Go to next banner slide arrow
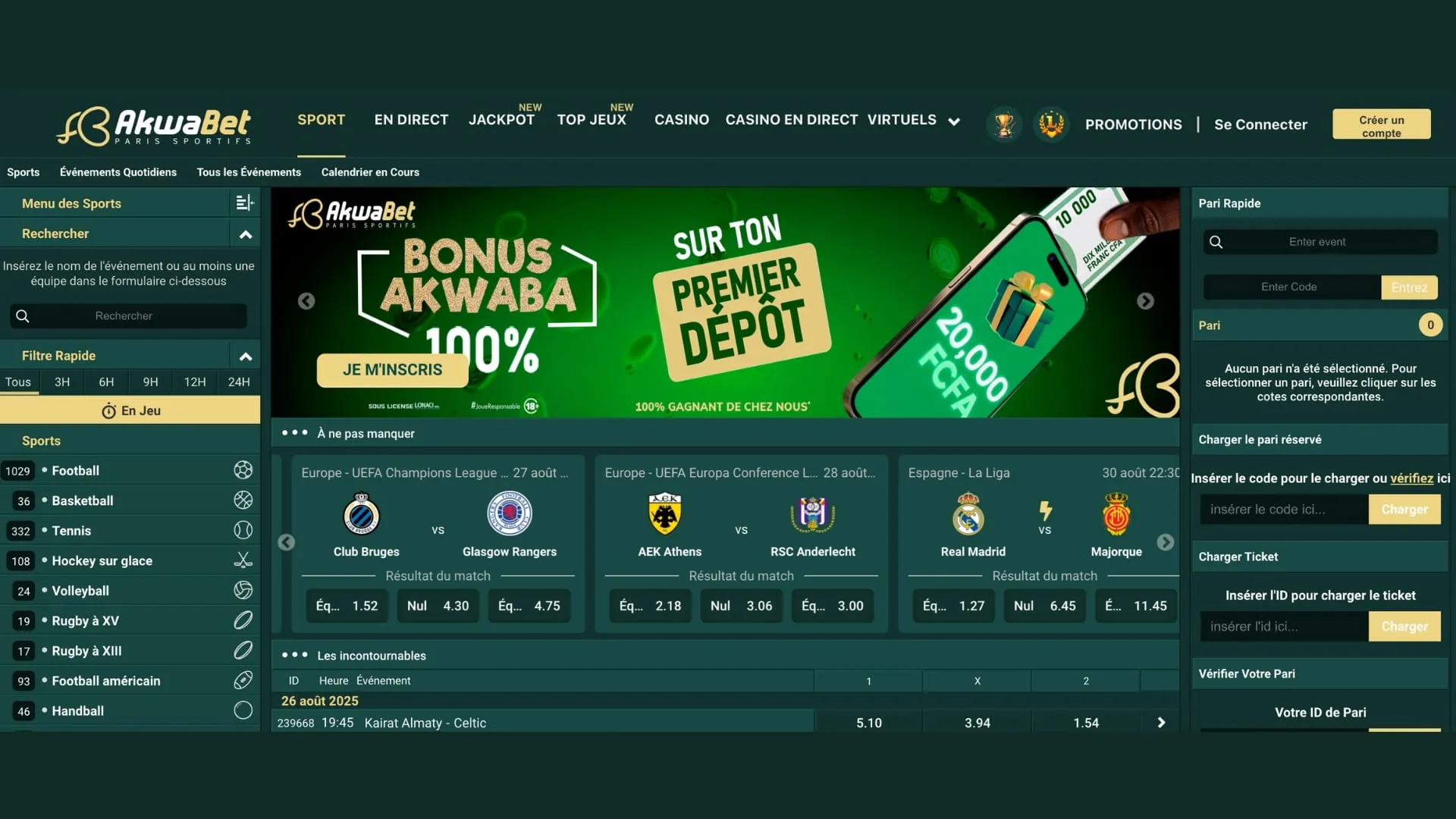 [1145, 301]
